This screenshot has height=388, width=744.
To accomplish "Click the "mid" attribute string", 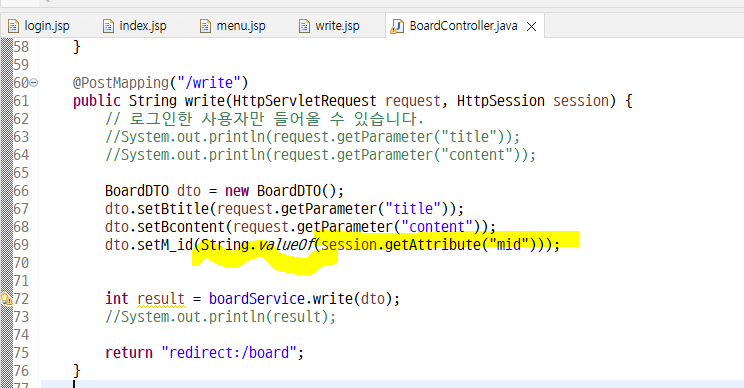I will coord(509,245).
